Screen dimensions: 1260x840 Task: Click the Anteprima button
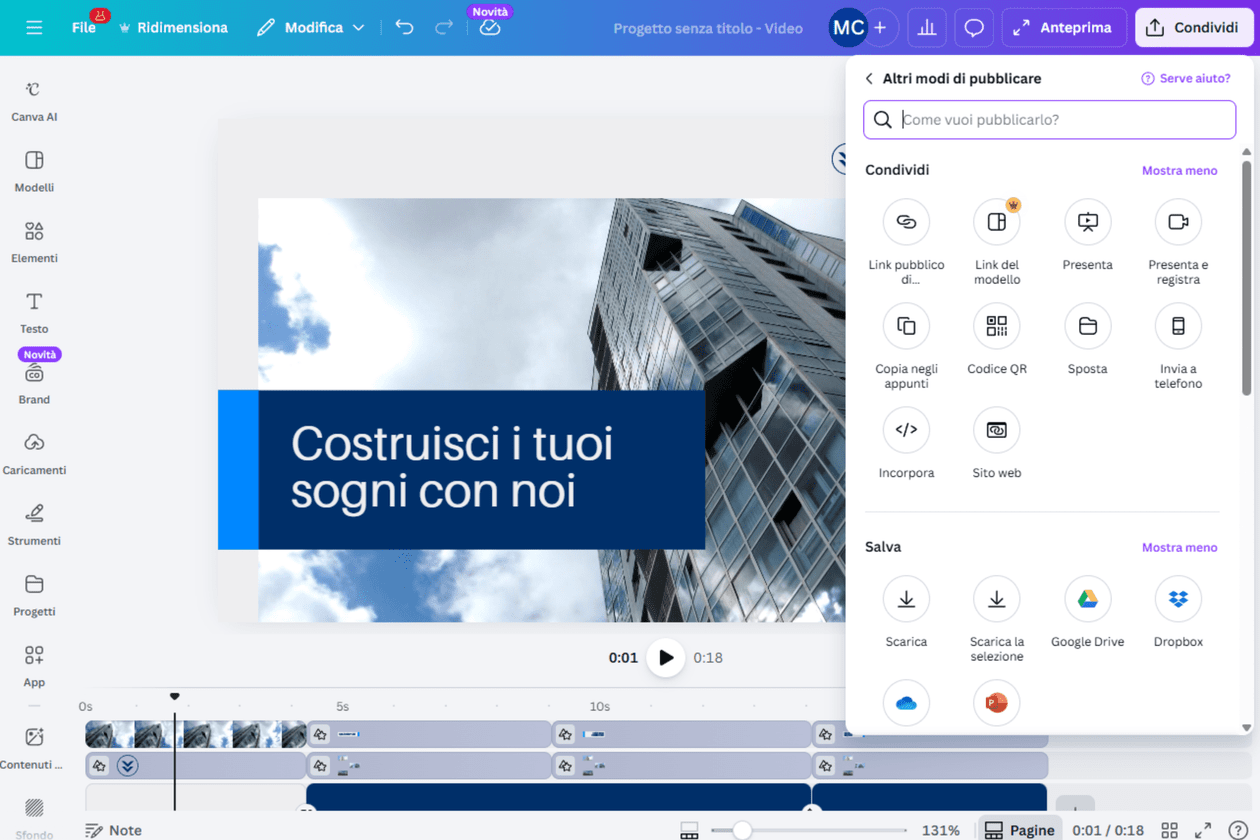pyautogui.click(x=1063, y=28)
